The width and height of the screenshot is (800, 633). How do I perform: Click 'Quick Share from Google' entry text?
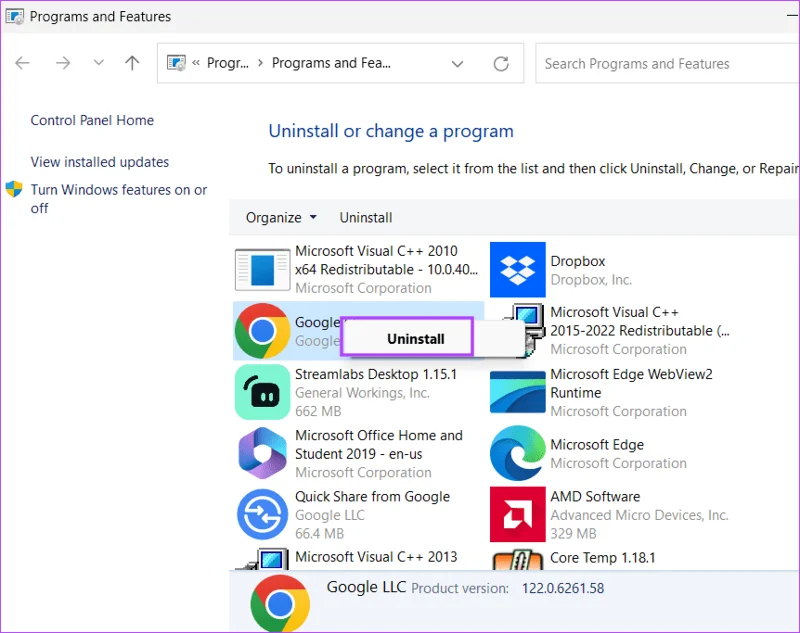point(372,497)
